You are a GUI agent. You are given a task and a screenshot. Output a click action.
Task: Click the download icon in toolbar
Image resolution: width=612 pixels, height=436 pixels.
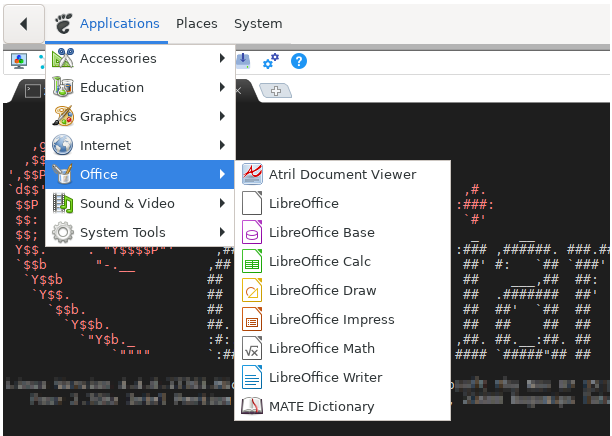tap(243, 61)
